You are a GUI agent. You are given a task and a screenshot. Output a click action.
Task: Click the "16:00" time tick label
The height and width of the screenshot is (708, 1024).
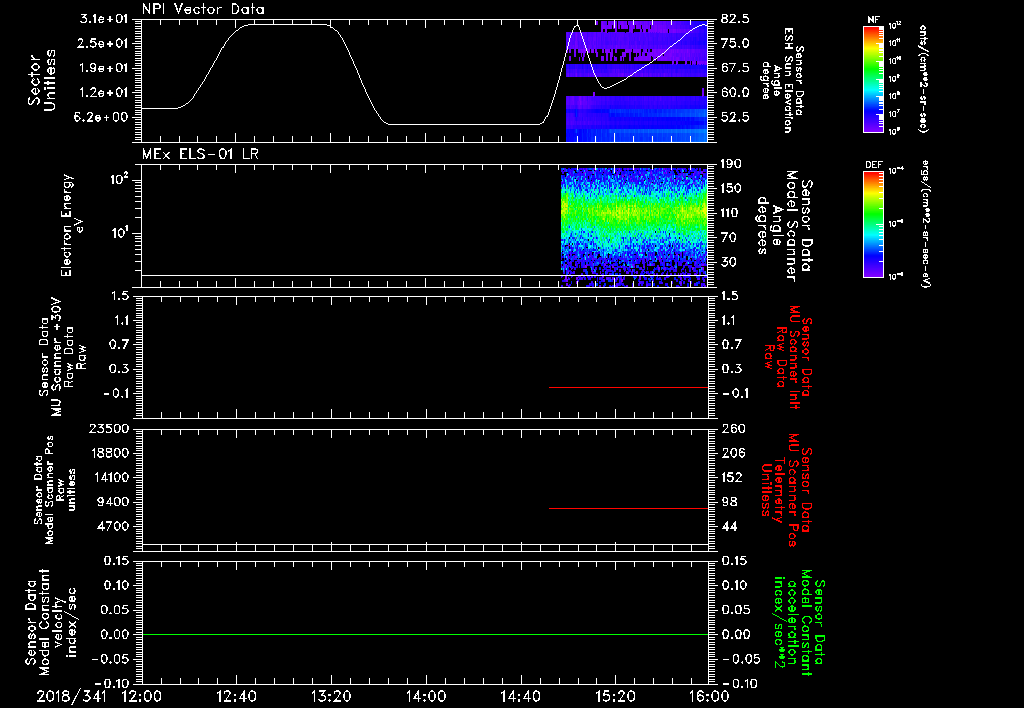coord(709,696)
